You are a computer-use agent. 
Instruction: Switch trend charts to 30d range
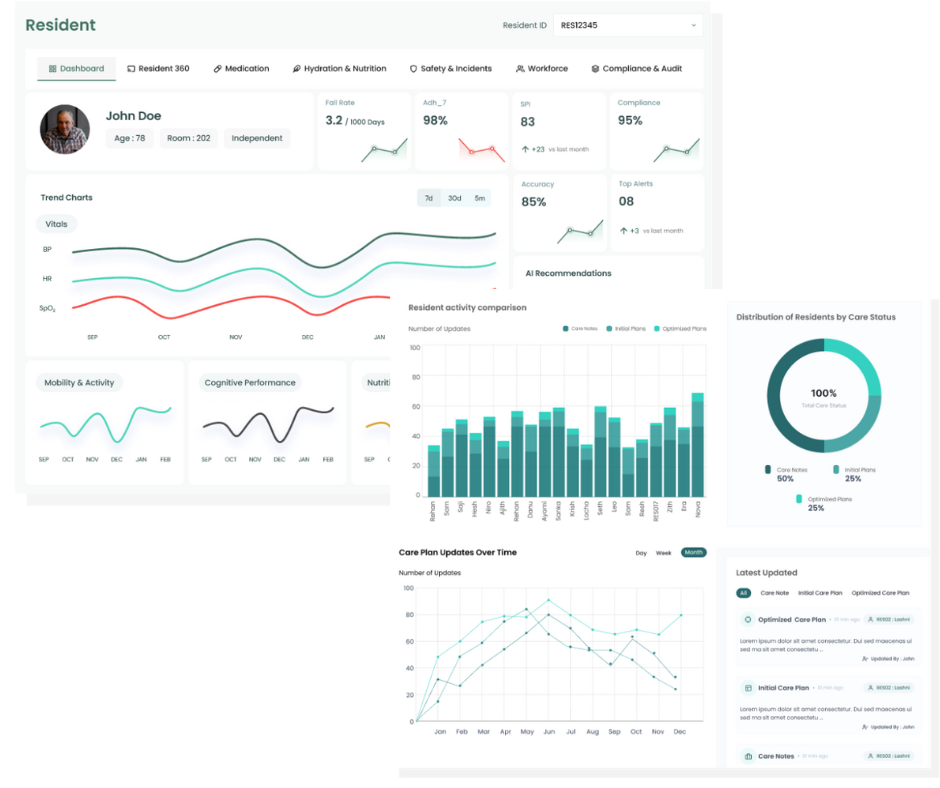454,198
